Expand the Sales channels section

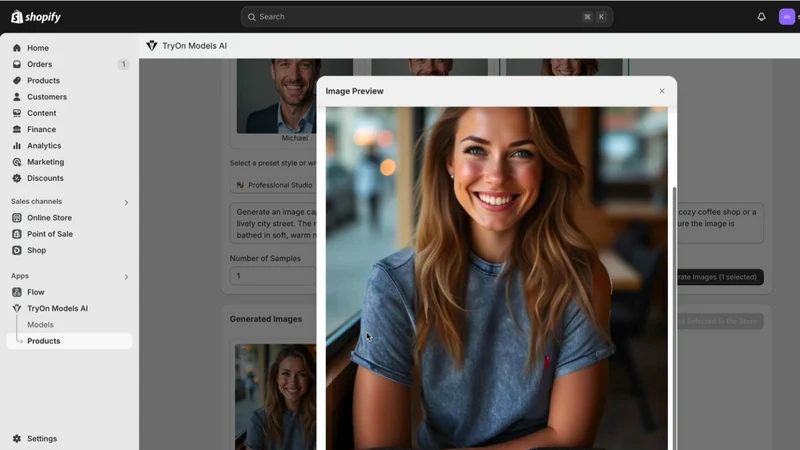(x=126, y=203)
